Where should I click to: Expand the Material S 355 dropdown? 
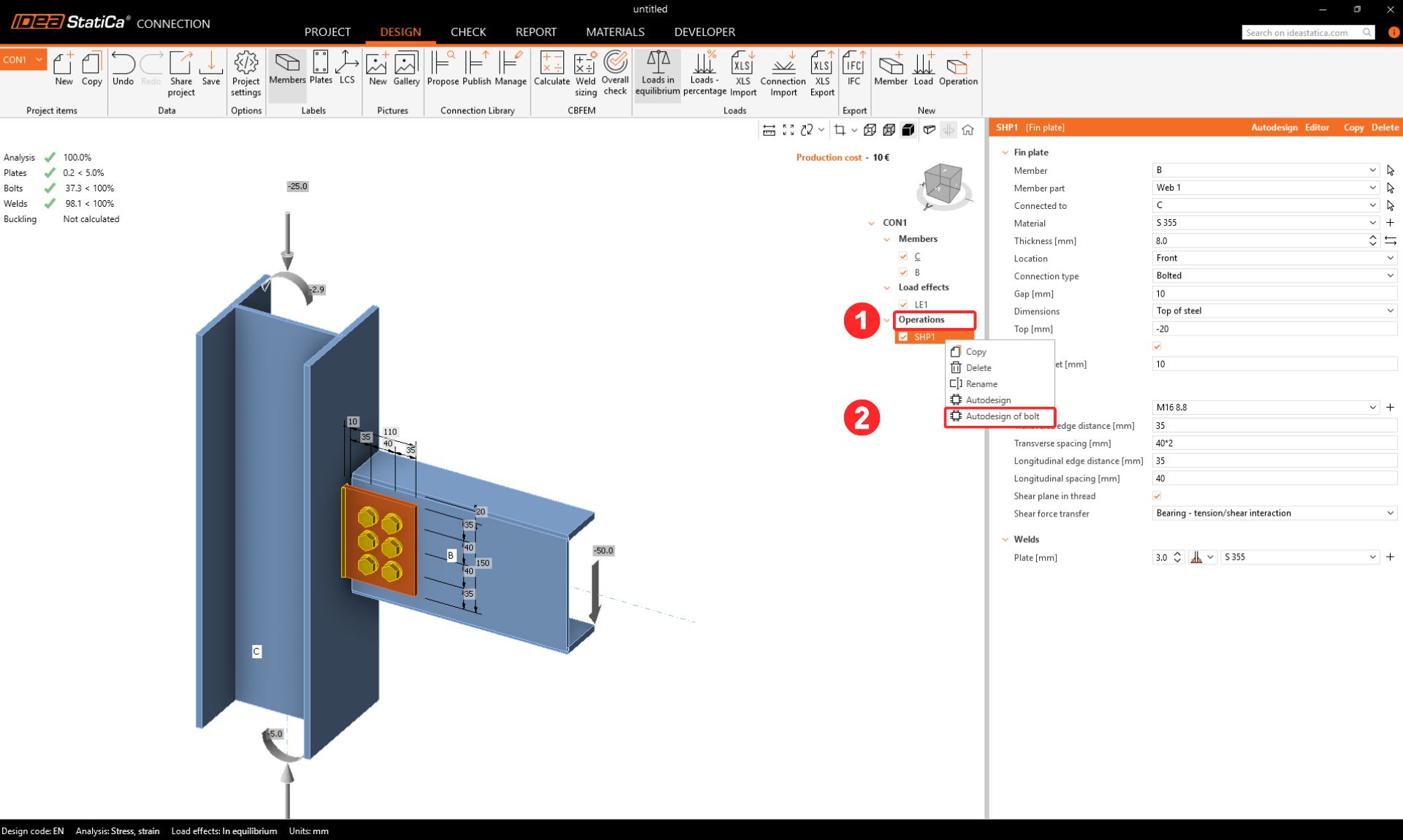1372,223
